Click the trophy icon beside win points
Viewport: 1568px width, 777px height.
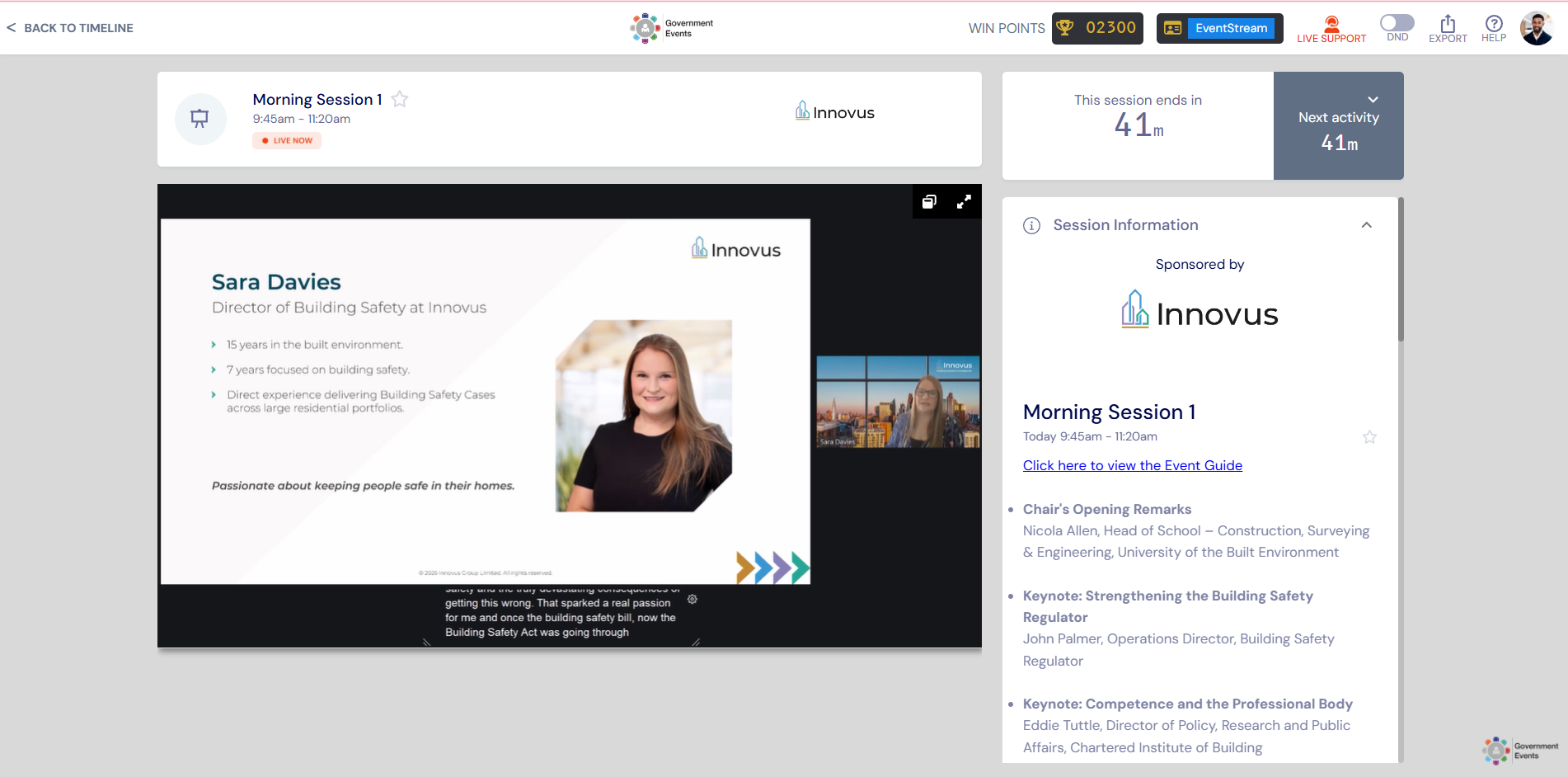pyautogui.click(x=1065, y=28)
